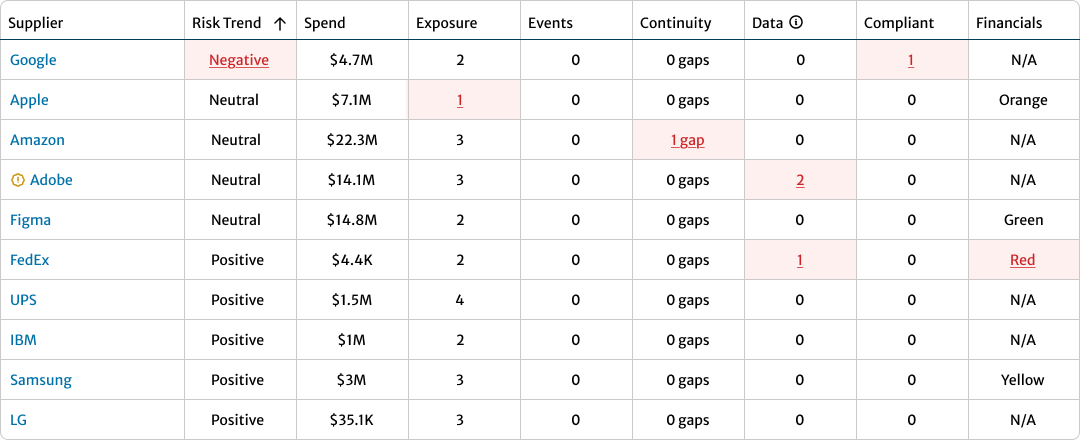
Task: Click Google's N/A Financials cell
Action: [x=1023, y=60]
